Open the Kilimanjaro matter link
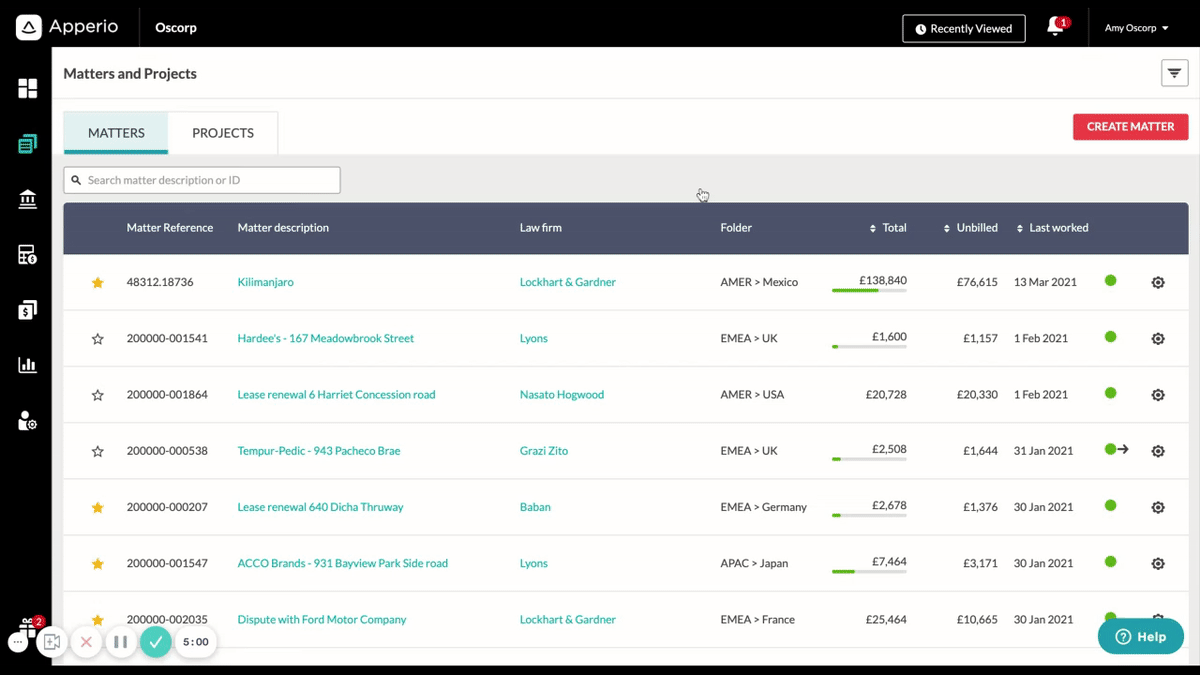The image size is (1200, 675). coord(266,282)
